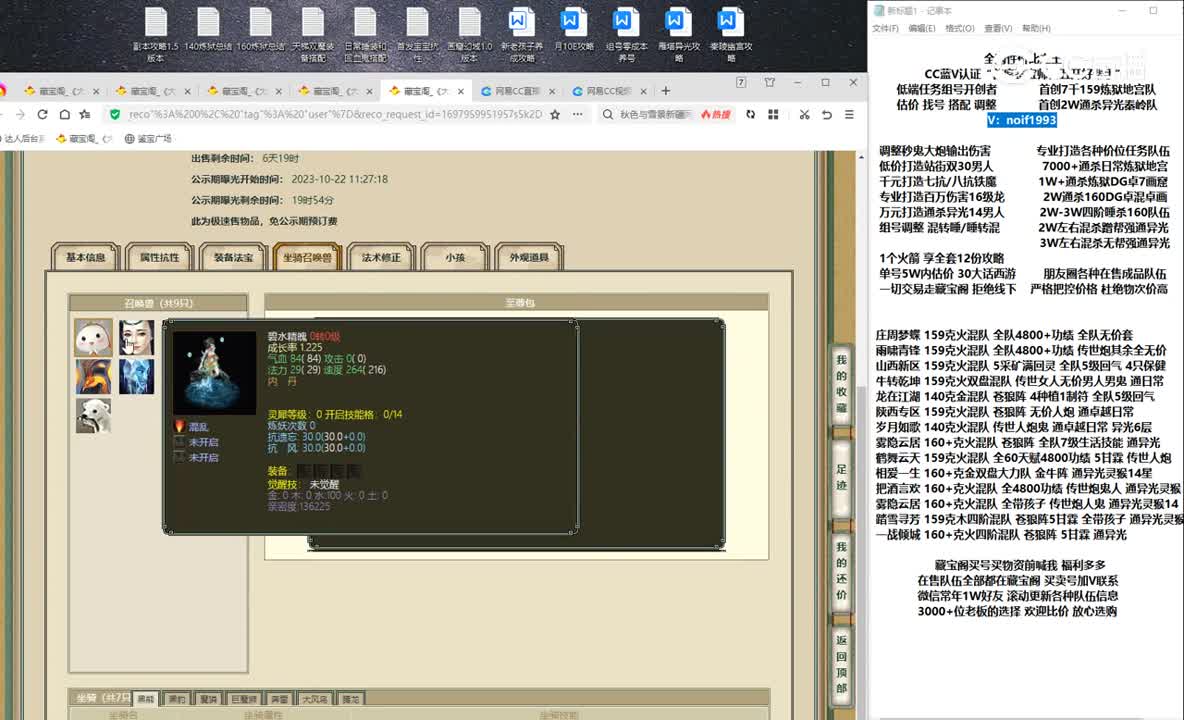Viewport: 1184px width, 720px height.
Task: Click the undo arrow in browser toolbar
Action: (x=827, y=115)
